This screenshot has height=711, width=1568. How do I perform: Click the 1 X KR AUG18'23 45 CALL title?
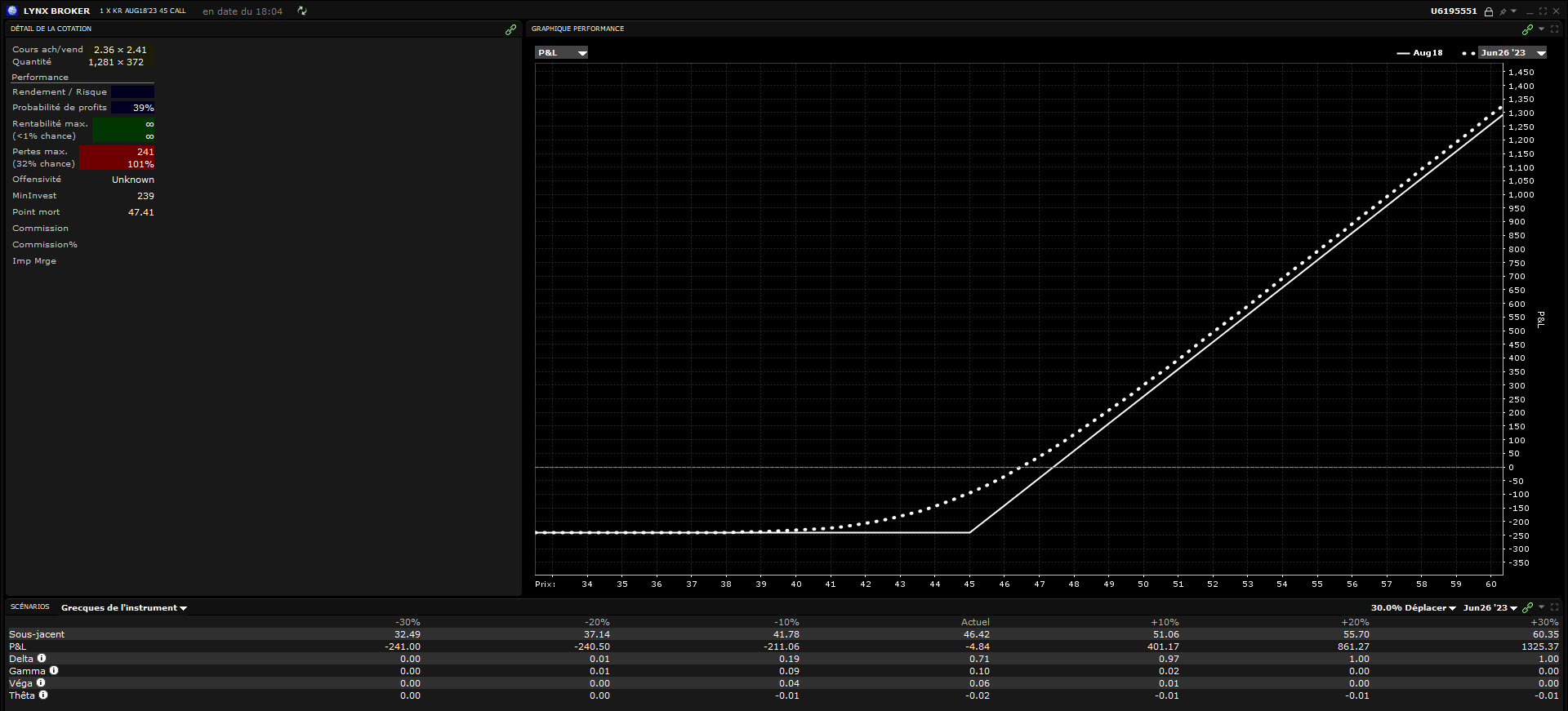click(x=143, y=11)
